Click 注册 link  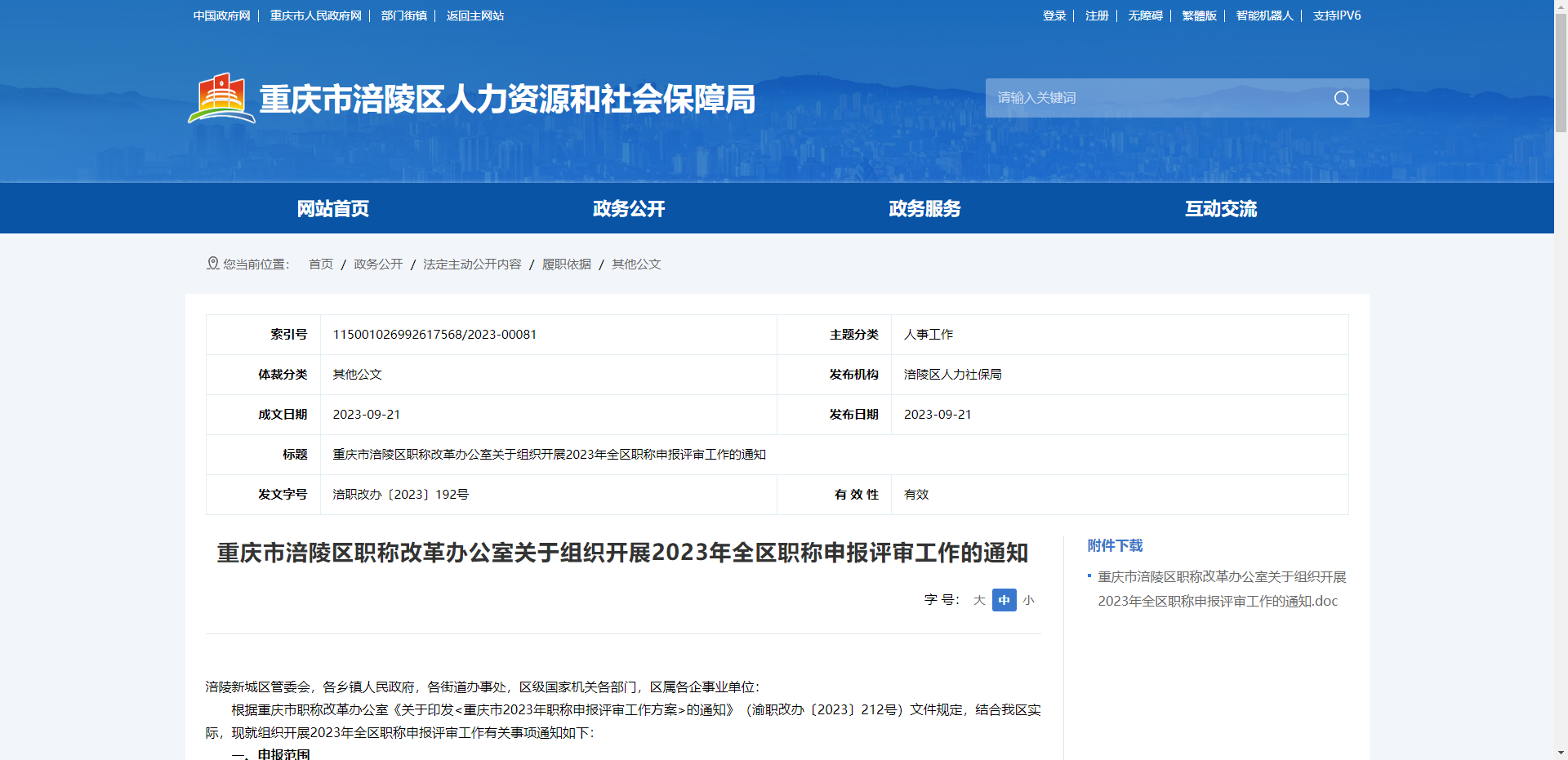[x=1097, y=16]
